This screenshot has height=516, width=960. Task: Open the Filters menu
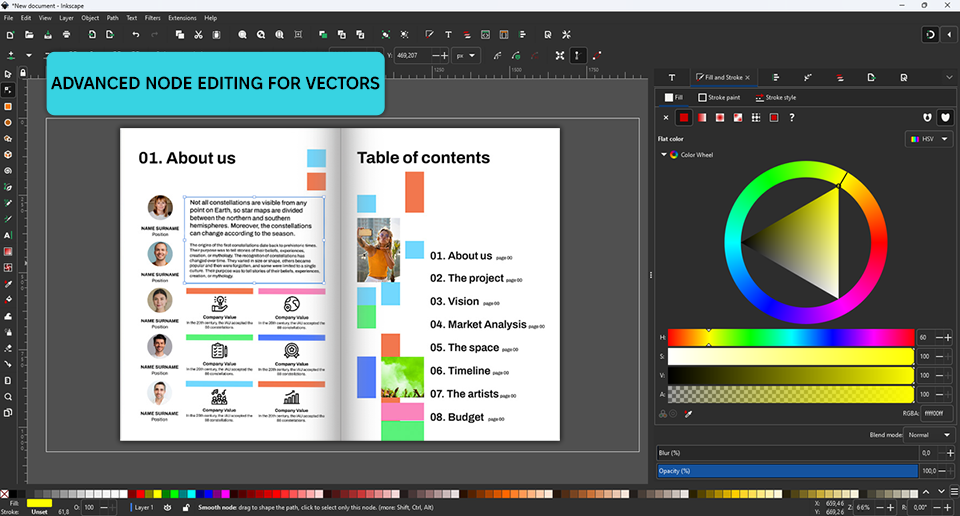152,18
